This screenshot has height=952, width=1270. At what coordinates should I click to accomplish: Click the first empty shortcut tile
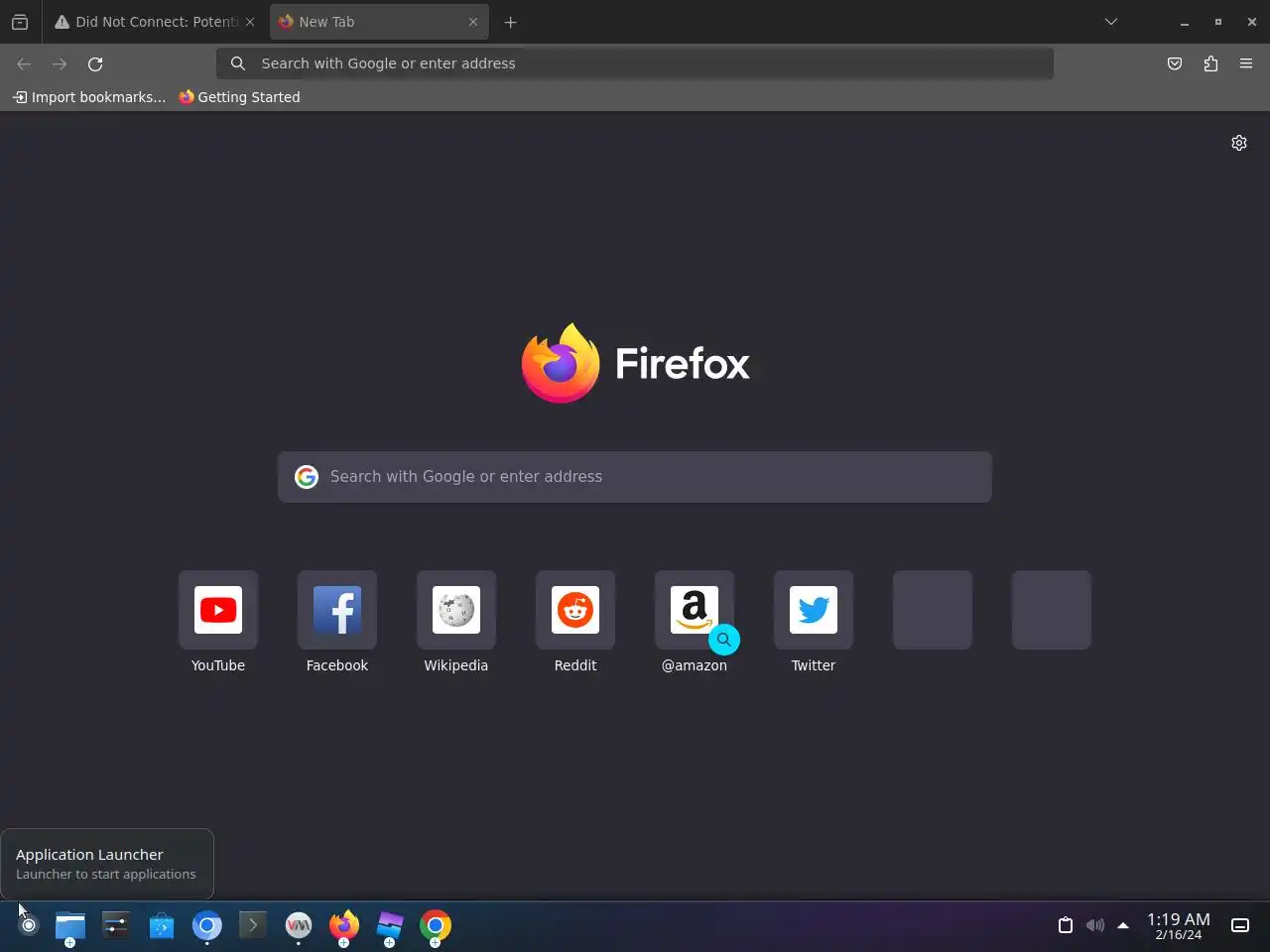[933, 610]
